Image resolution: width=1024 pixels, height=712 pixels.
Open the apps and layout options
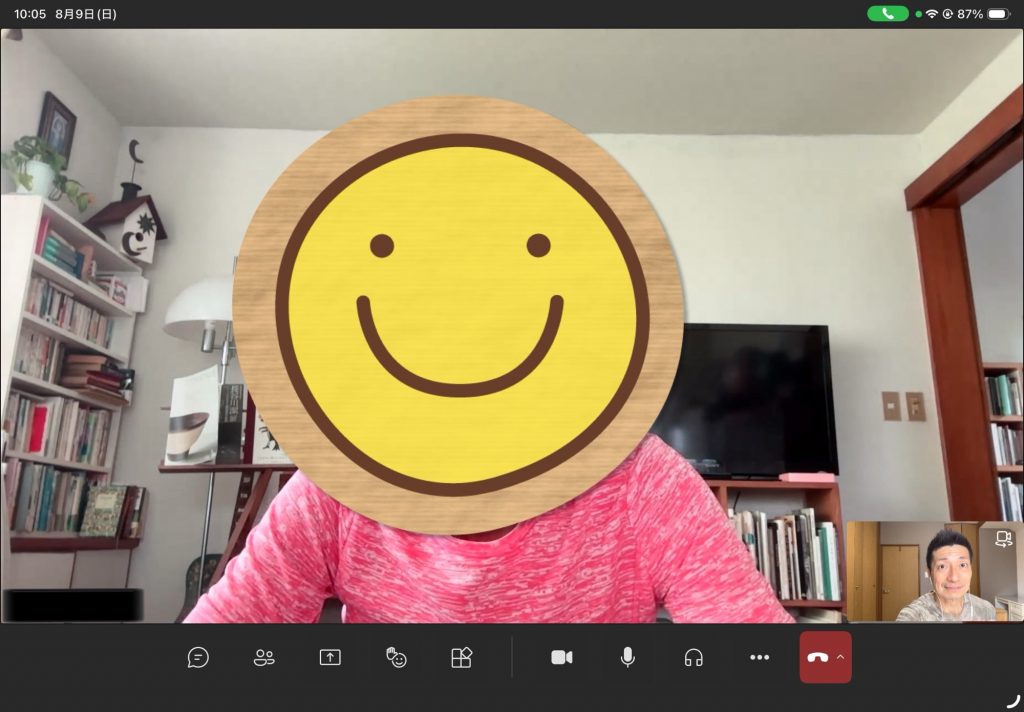[x=462, y=657]
